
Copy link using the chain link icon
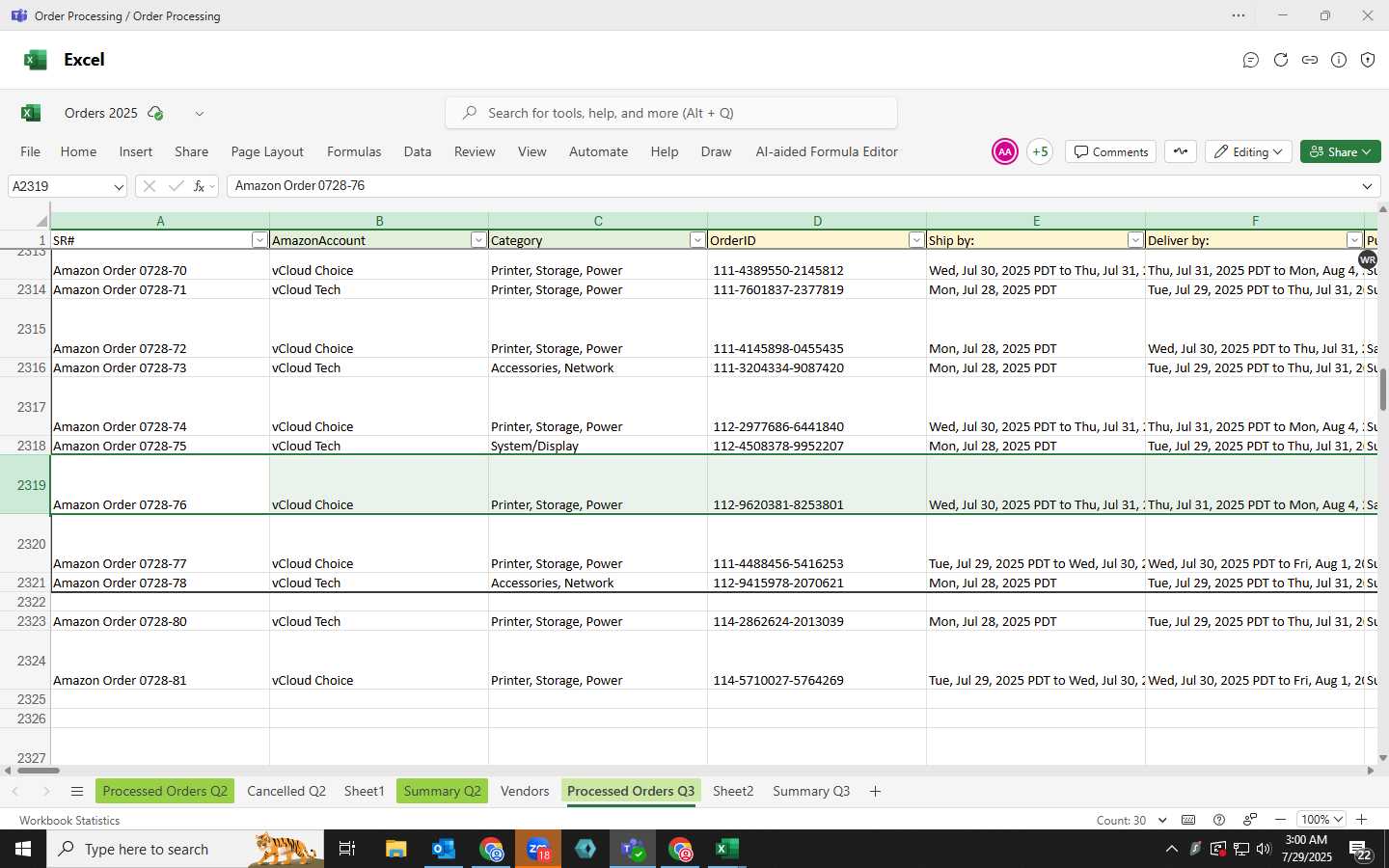coord(1310,60)
